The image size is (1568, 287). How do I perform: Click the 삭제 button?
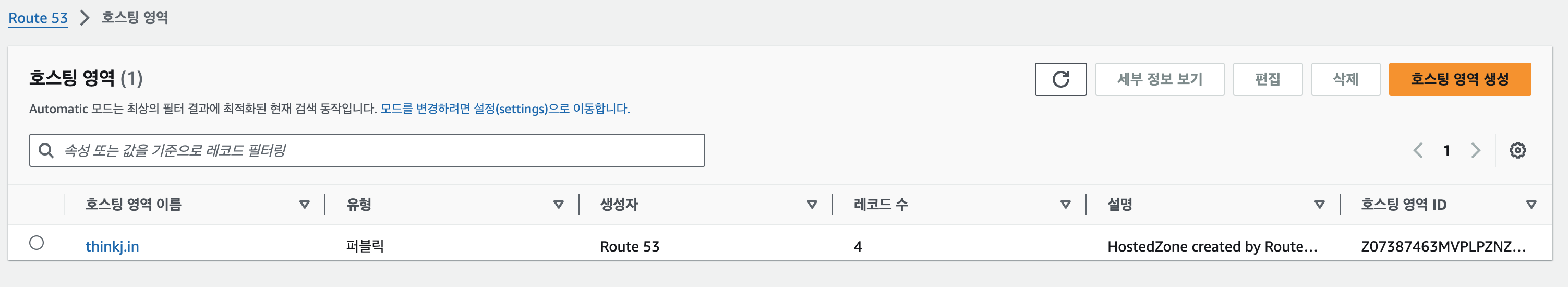(x=1345, y=79)
